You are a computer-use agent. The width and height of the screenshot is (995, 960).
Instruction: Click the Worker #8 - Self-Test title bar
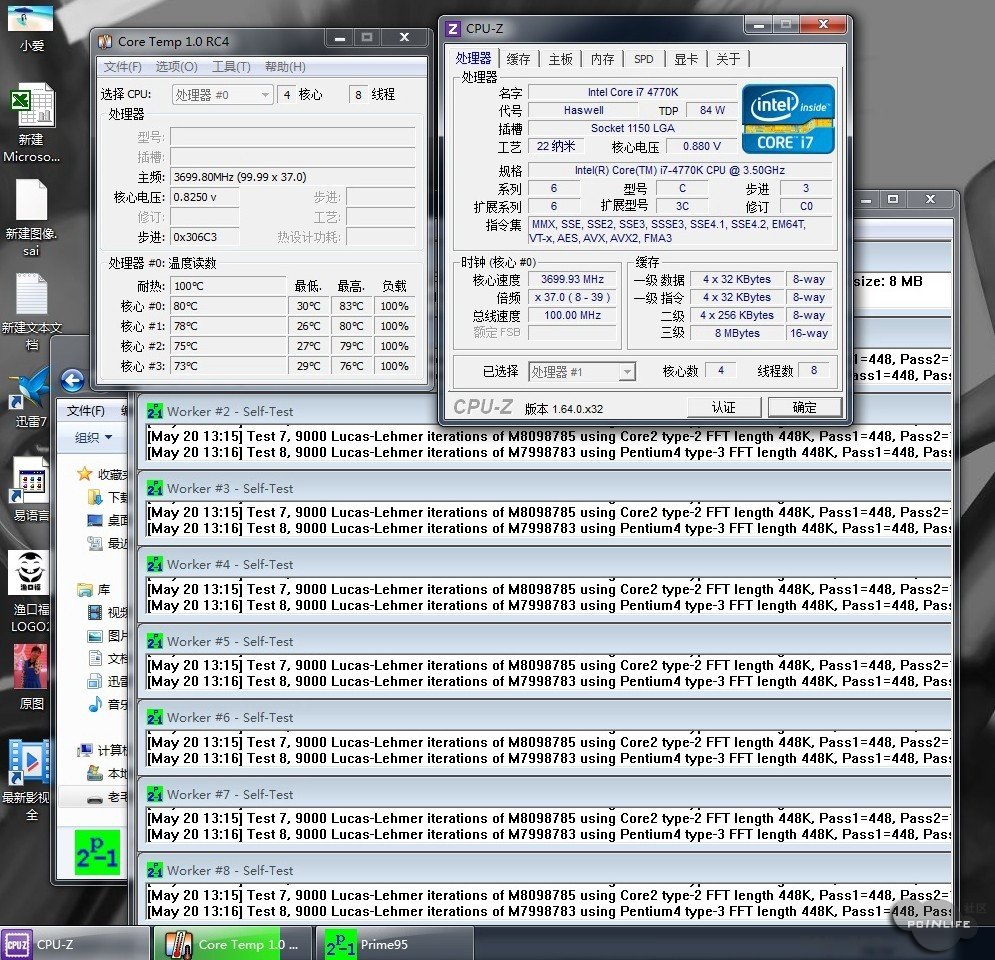[x=545, y=870]
